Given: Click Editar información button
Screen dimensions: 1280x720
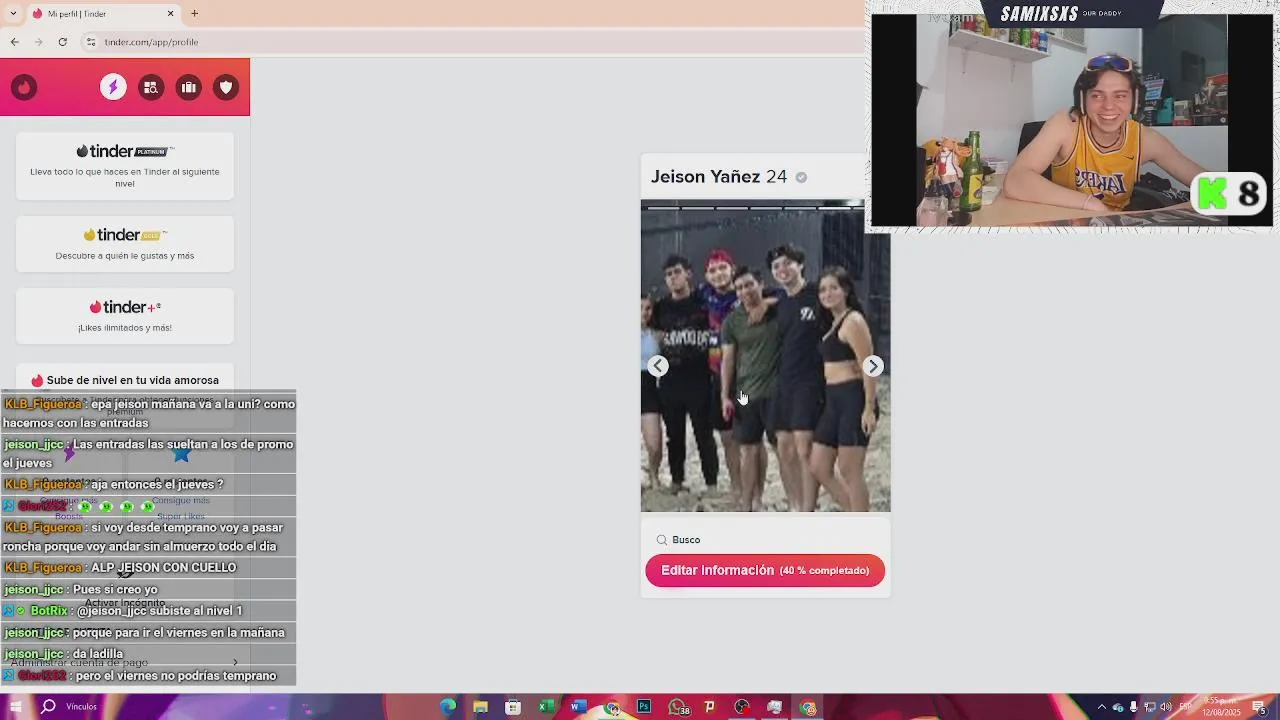Looking at the screenshot, I should (x=765, y=571).
